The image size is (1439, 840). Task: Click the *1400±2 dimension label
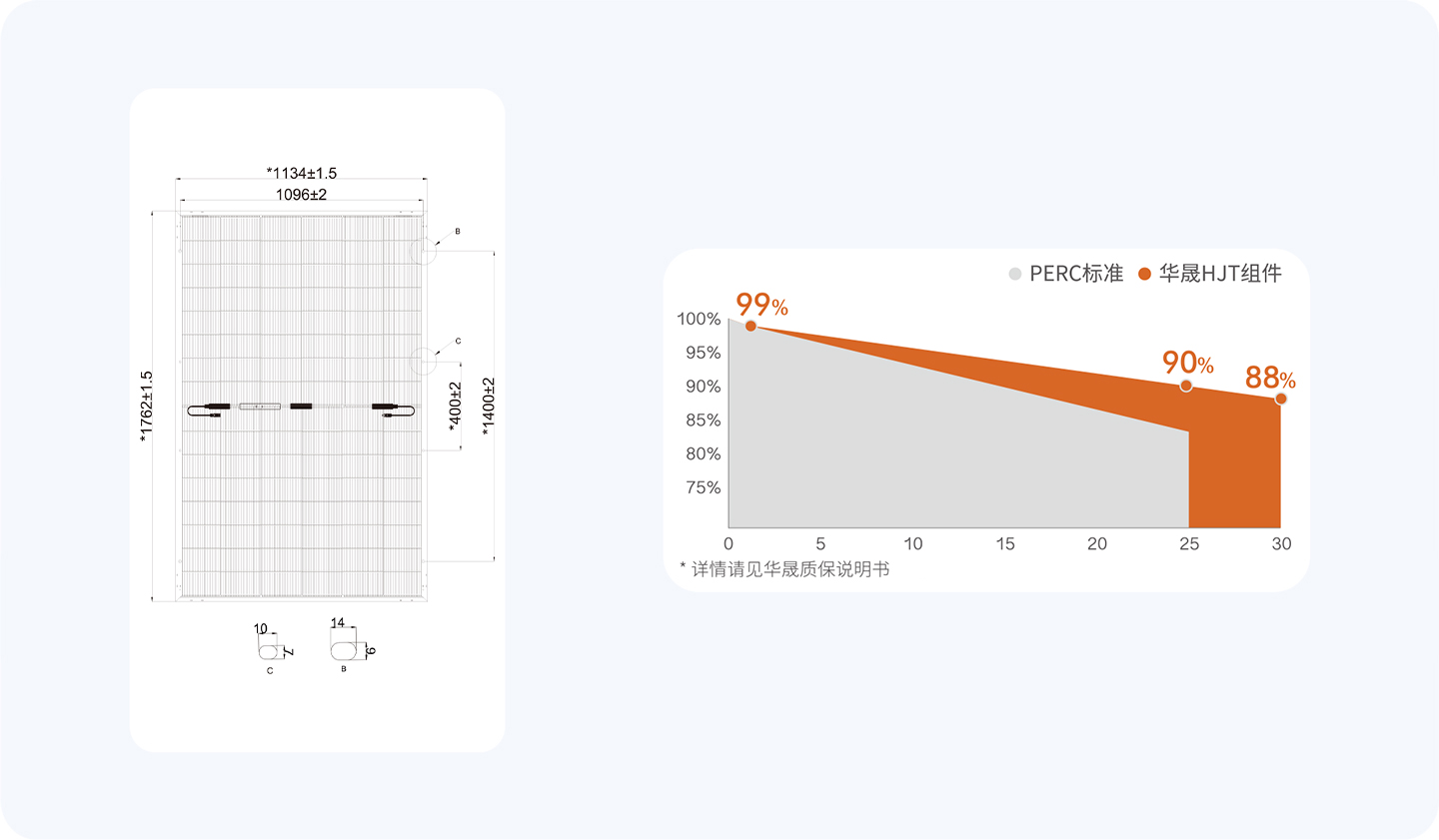488,407
